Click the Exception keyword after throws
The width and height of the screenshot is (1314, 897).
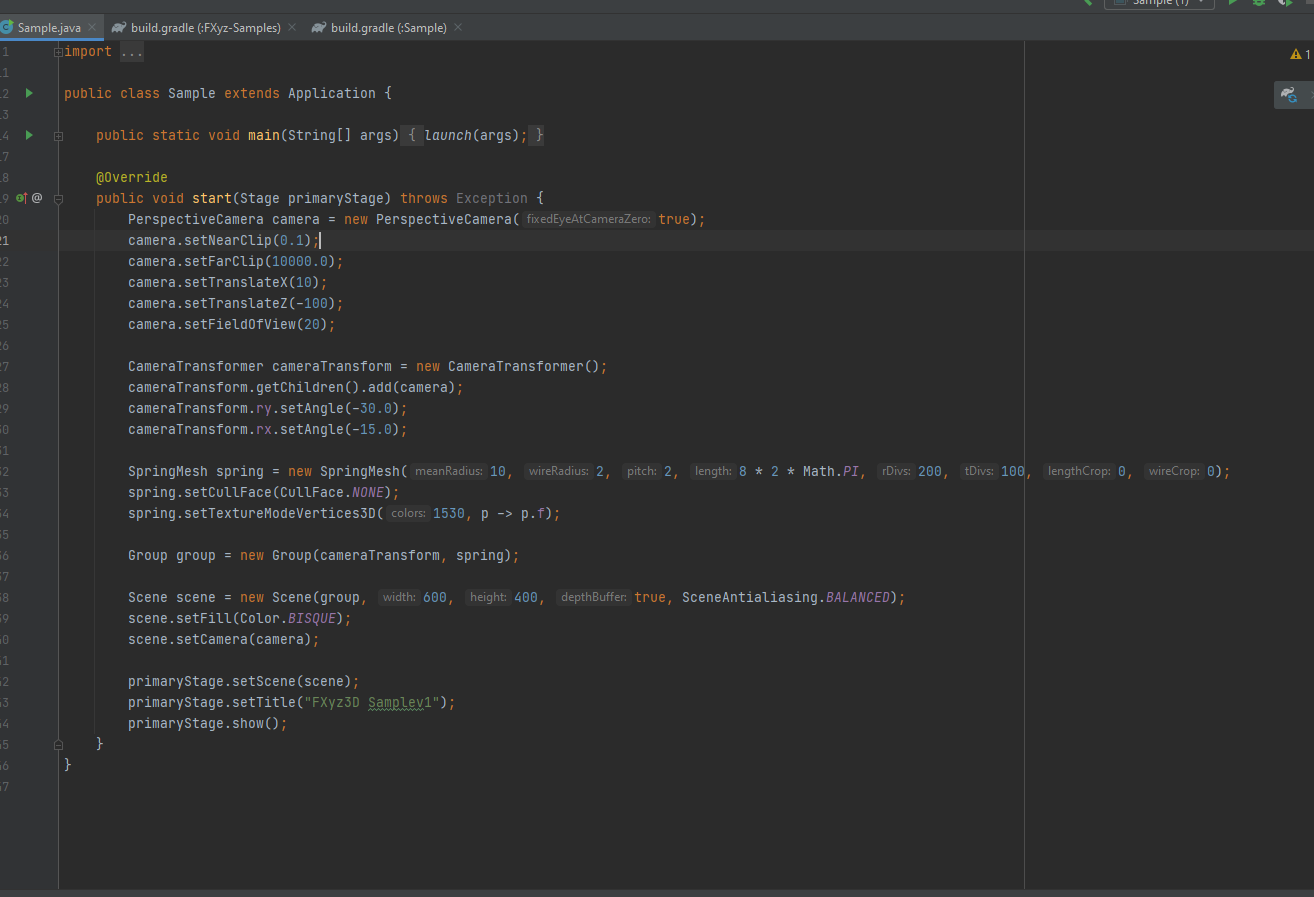click(x=492, y=198)
